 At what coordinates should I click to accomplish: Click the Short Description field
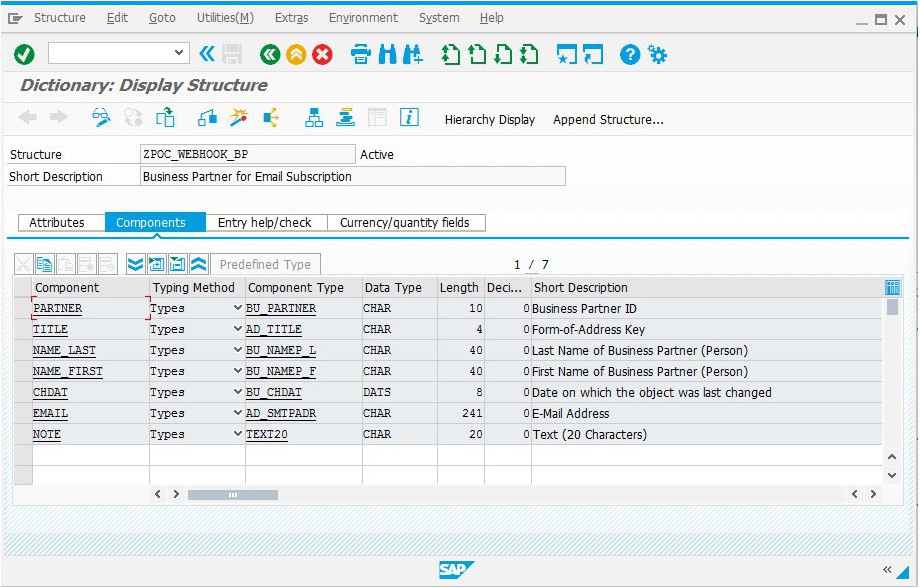click(x=353, y=177)
